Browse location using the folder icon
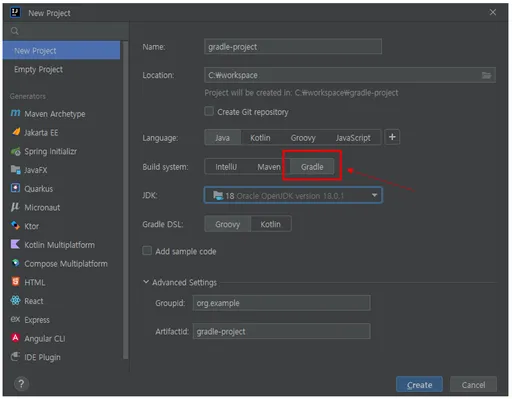 pyautogui.click(x=486, y=75)
